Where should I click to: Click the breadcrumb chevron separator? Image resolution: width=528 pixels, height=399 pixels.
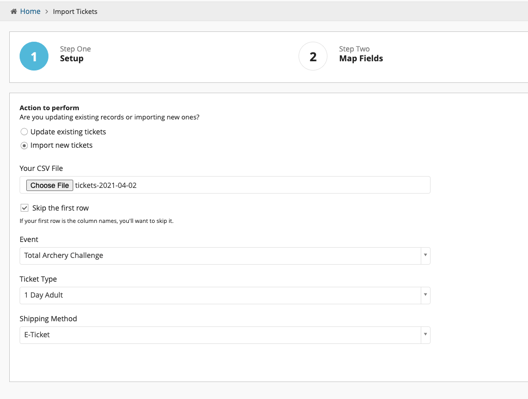click(x=46, y=11)
